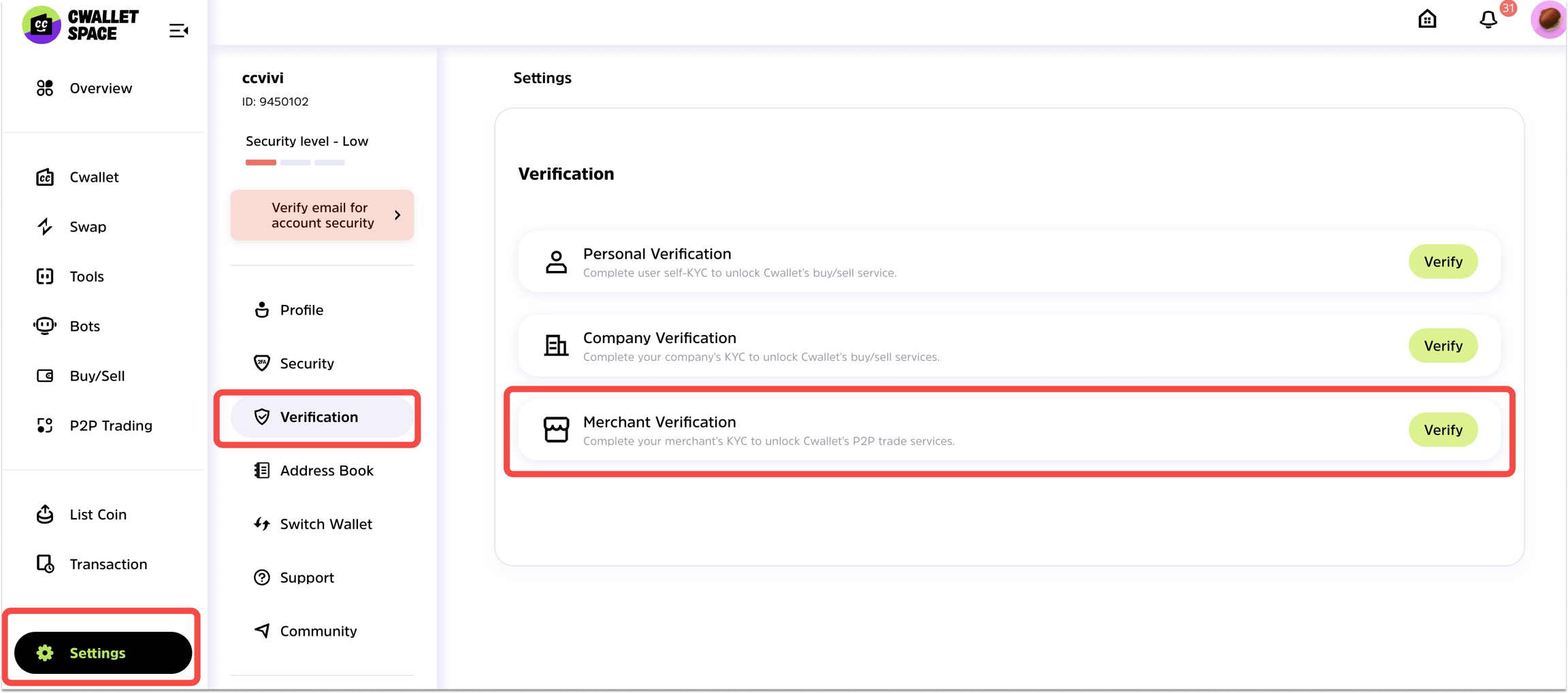Open the Address Book settings item
Screen dimensions: 1568x693
pos(326,470)
